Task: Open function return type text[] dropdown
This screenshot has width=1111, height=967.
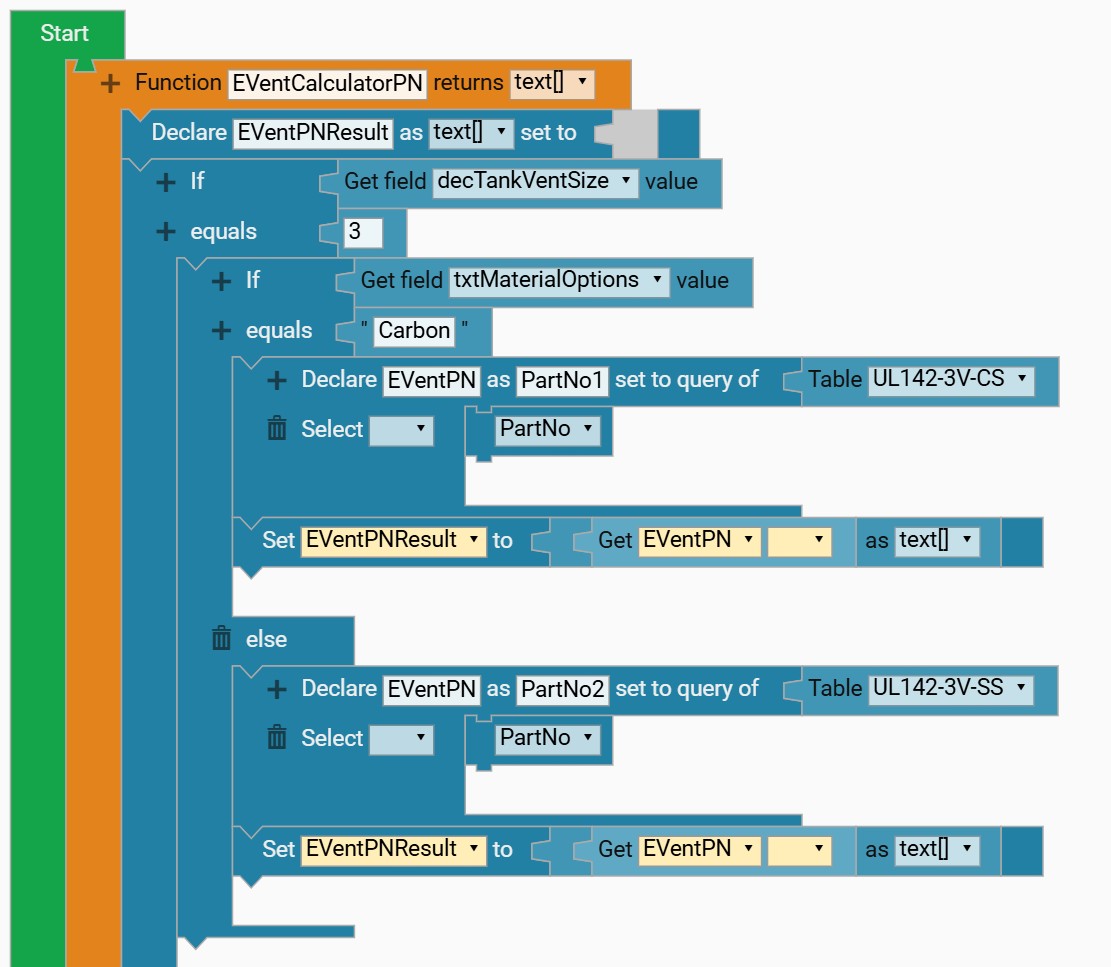Action: [552, 83]
